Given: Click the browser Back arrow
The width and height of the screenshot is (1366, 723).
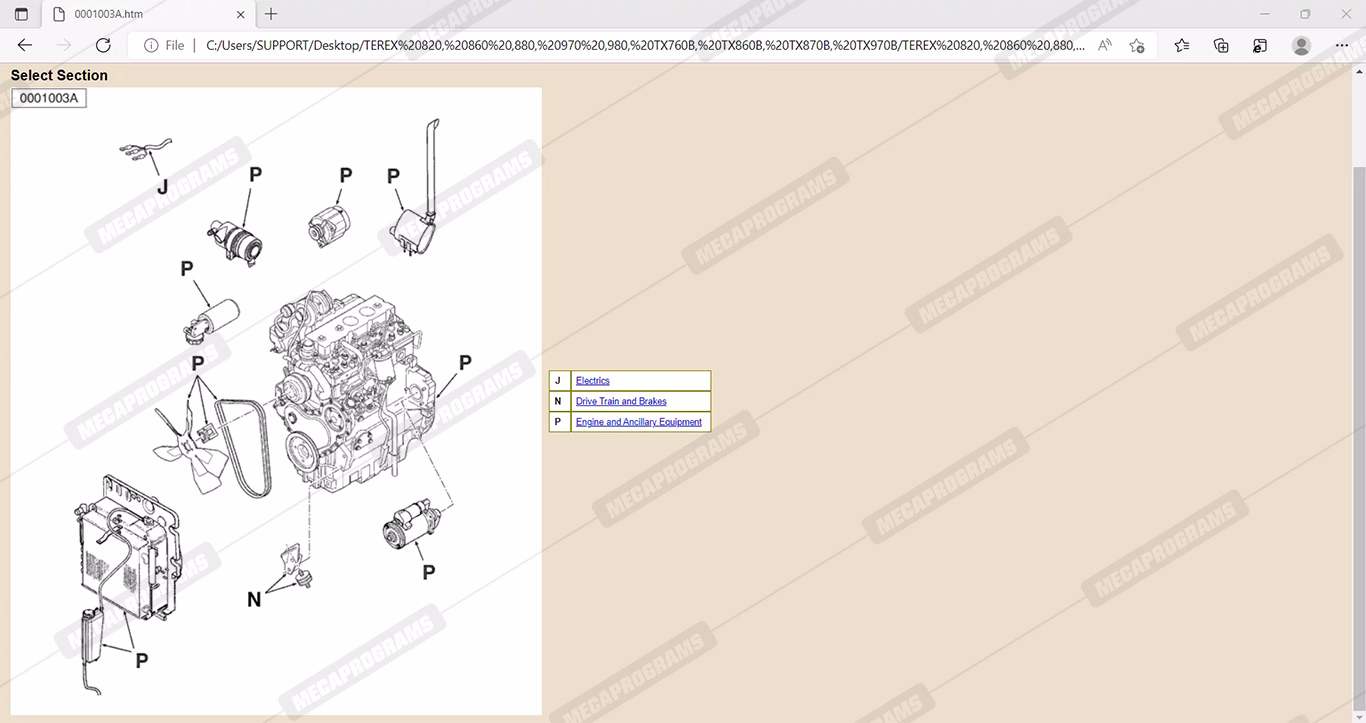Looking at the screenshot, I should click(25, 45).
